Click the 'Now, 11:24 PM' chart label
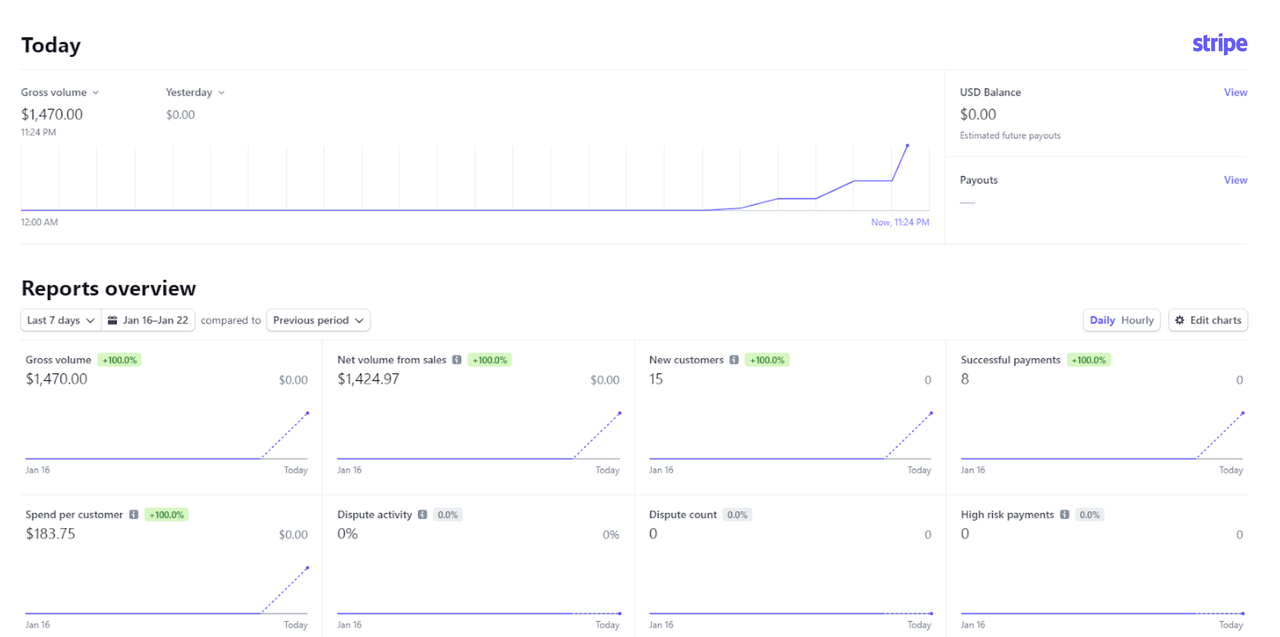Screen dimensions: 1280x637 point(900,223)
